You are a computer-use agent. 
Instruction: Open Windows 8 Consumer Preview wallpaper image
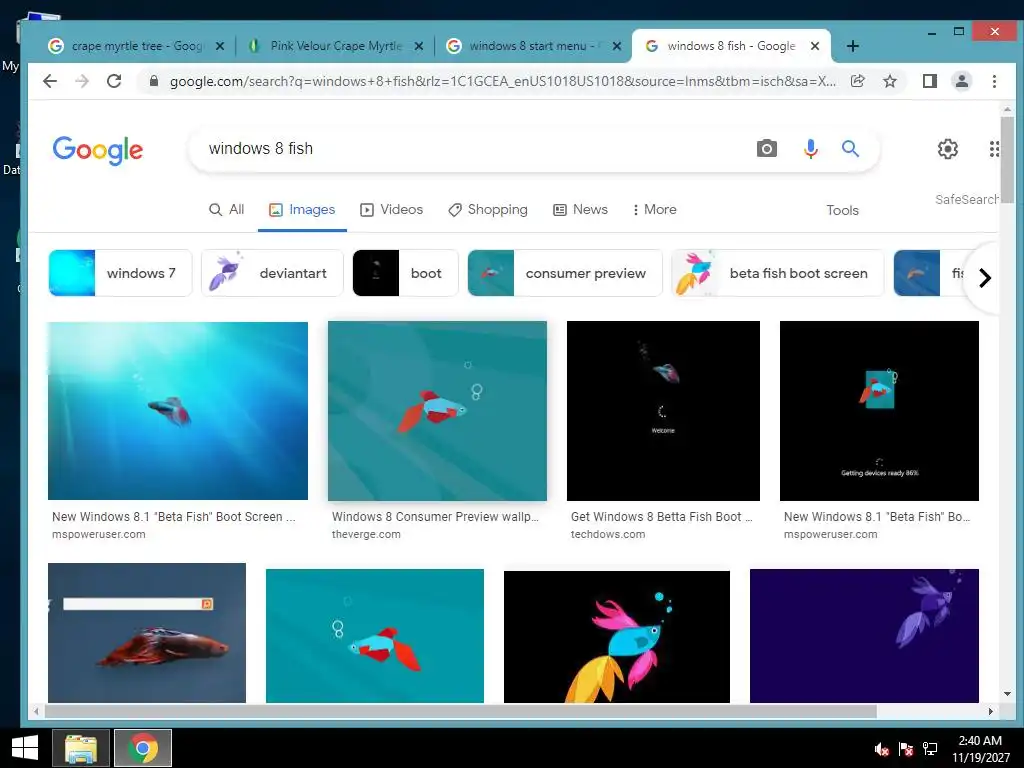(x=437, y=411)
